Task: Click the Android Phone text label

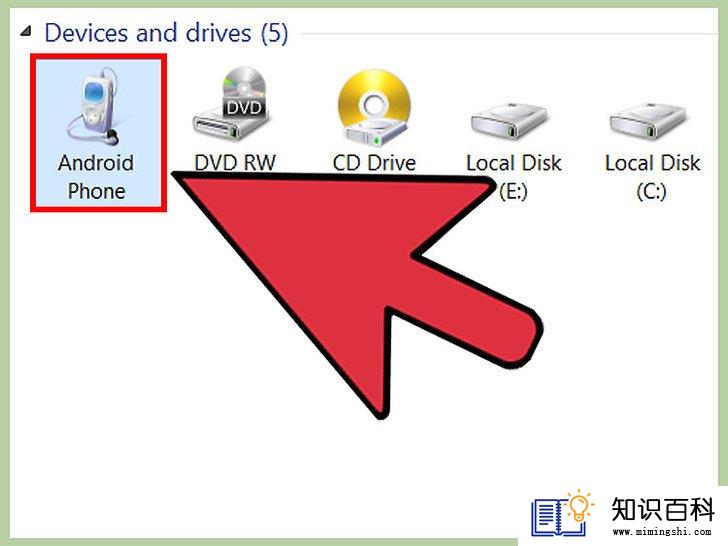Action: pyautogui.click(x=96, y=177)
